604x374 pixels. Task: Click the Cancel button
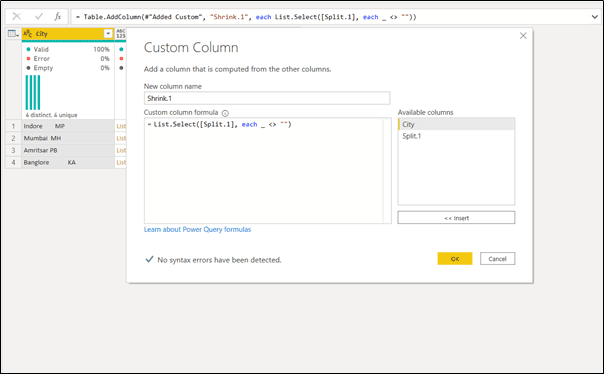pyautogui.click(x=497, y=258)
